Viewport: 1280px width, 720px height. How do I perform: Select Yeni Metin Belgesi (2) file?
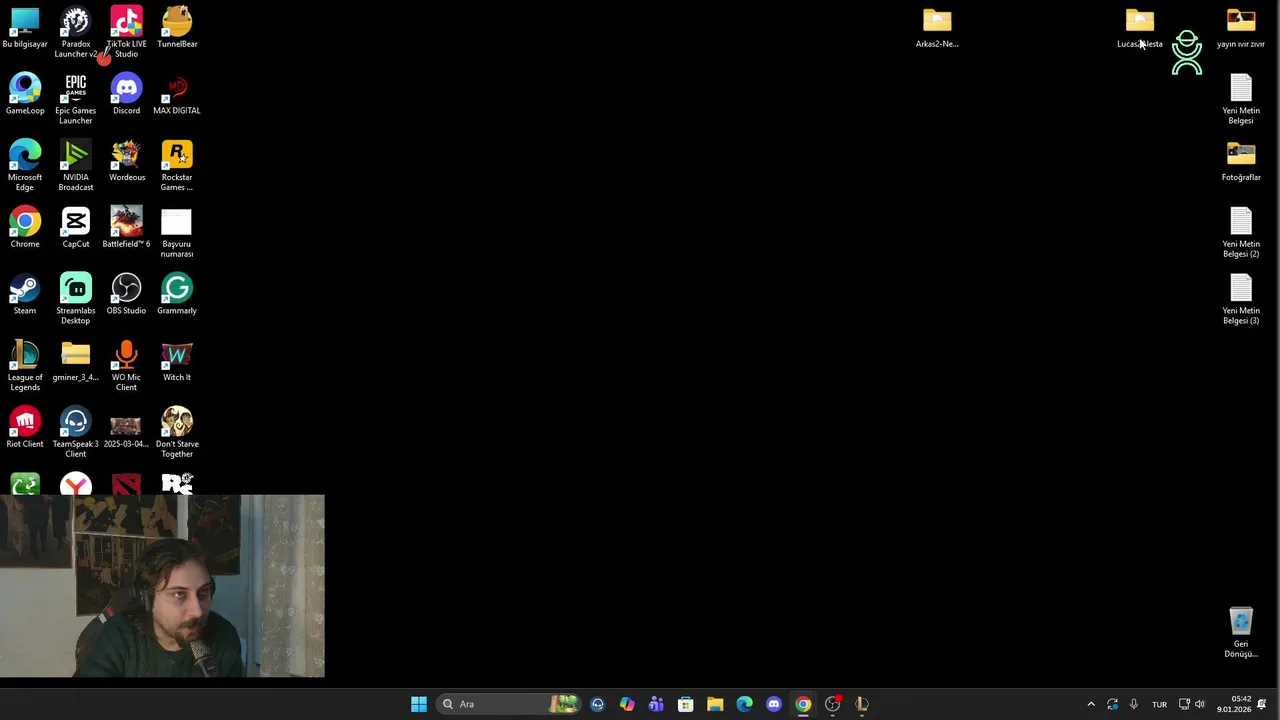pos(1241,232)
